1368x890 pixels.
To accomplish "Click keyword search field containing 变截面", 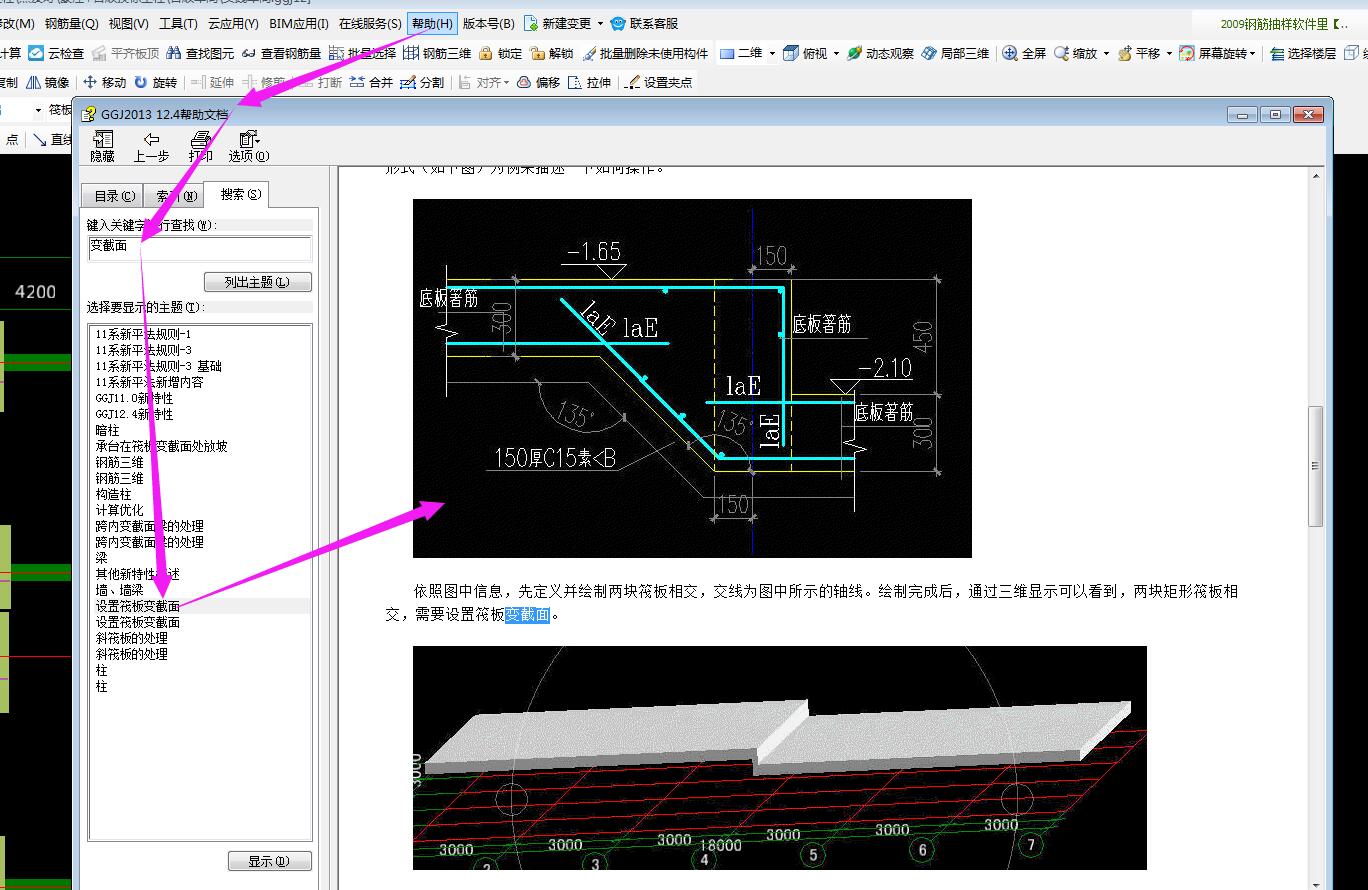I will pyautogui.click(x=200, y=247).
